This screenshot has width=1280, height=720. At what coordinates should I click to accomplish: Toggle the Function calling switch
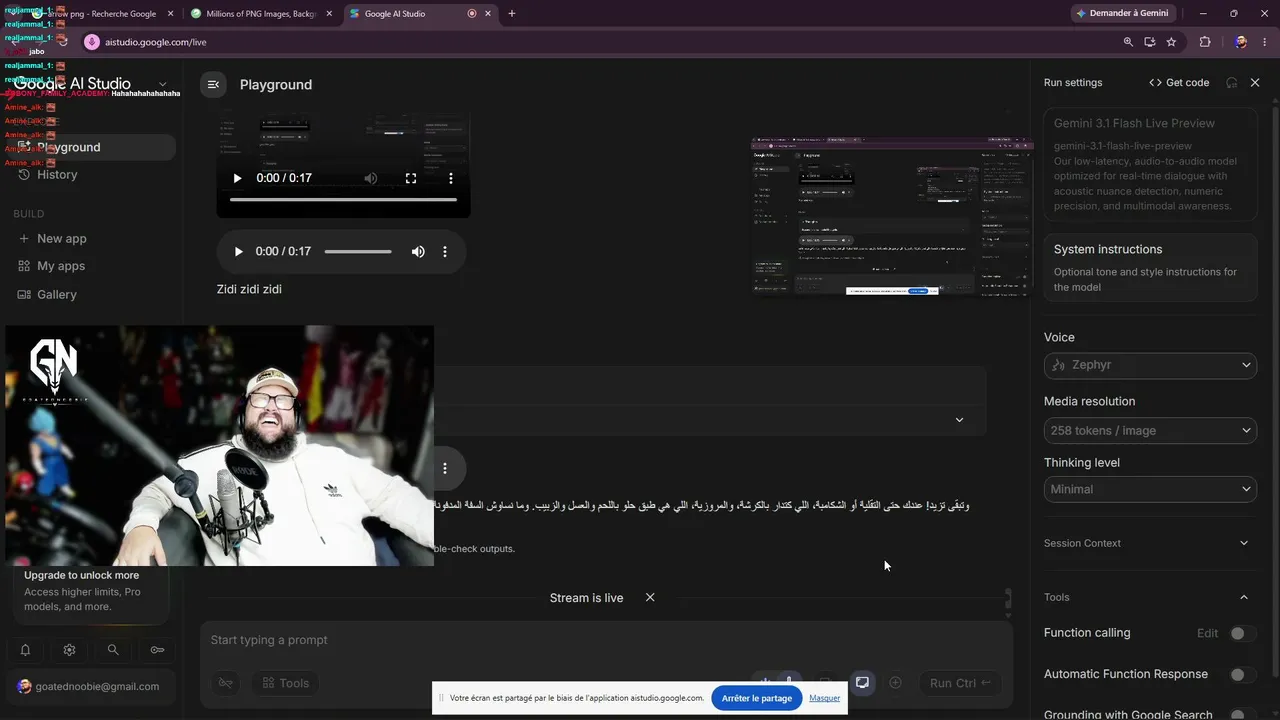point(1241,633)
